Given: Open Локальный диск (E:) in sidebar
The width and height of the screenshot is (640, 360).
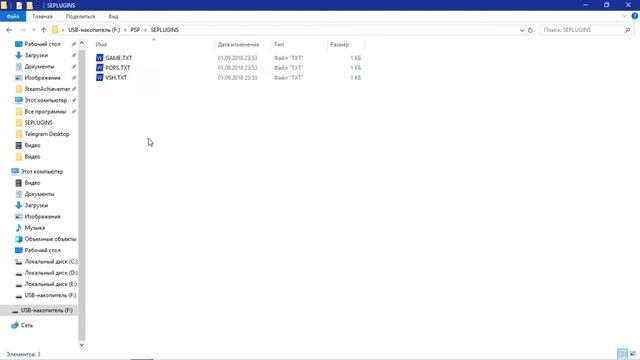Looking at the screenshot, I should (x=51, y=284).
